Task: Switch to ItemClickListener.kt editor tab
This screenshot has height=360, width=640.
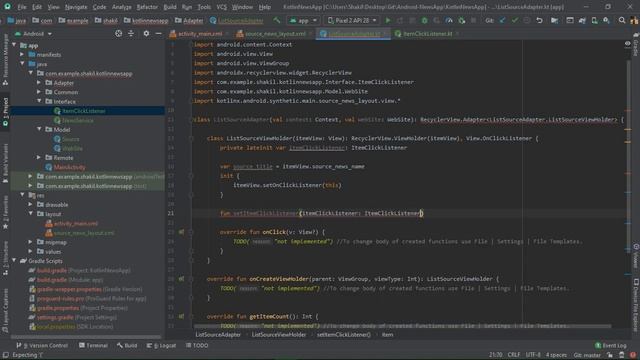Action: 427,34
